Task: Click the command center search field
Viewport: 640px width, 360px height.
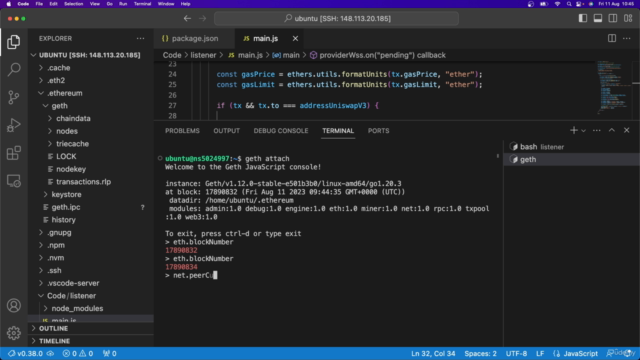Action: click(336, 18)
